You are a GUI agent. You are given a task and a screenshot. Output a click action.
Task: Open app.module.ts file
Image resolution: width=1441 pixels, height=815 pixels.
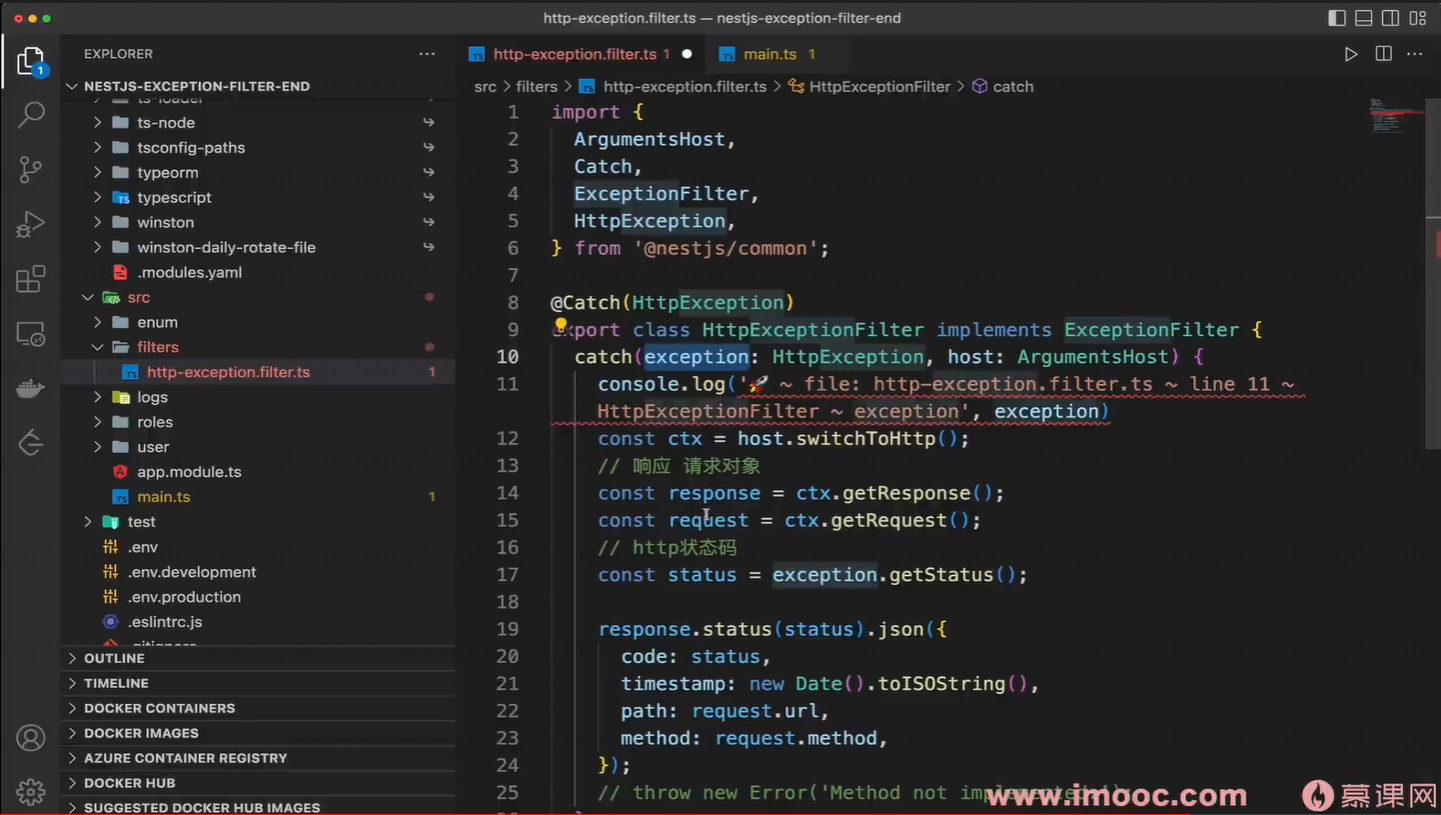pos(257,472)
